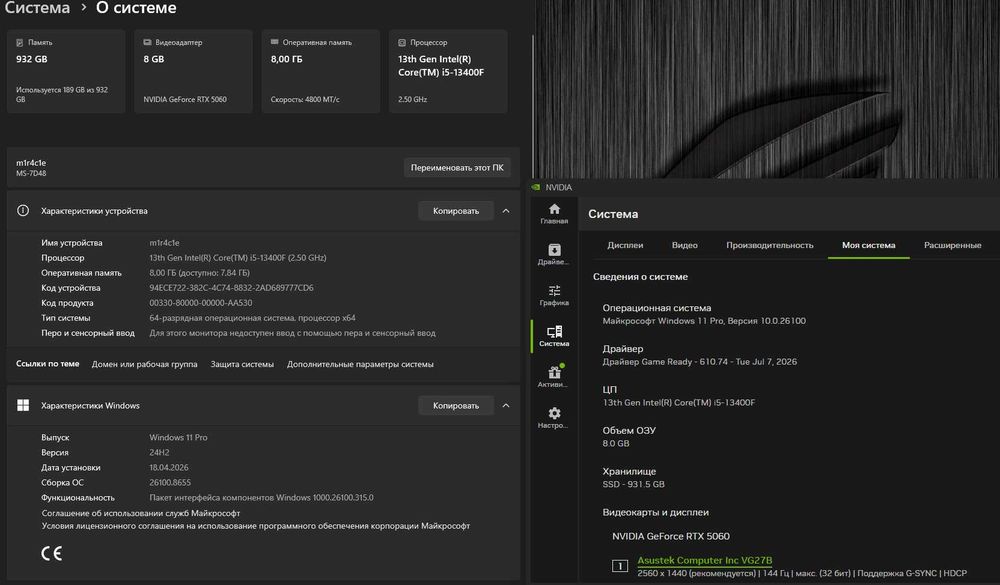Collapse the Характеристики Windows section
1000x585 pixels.
506,405
